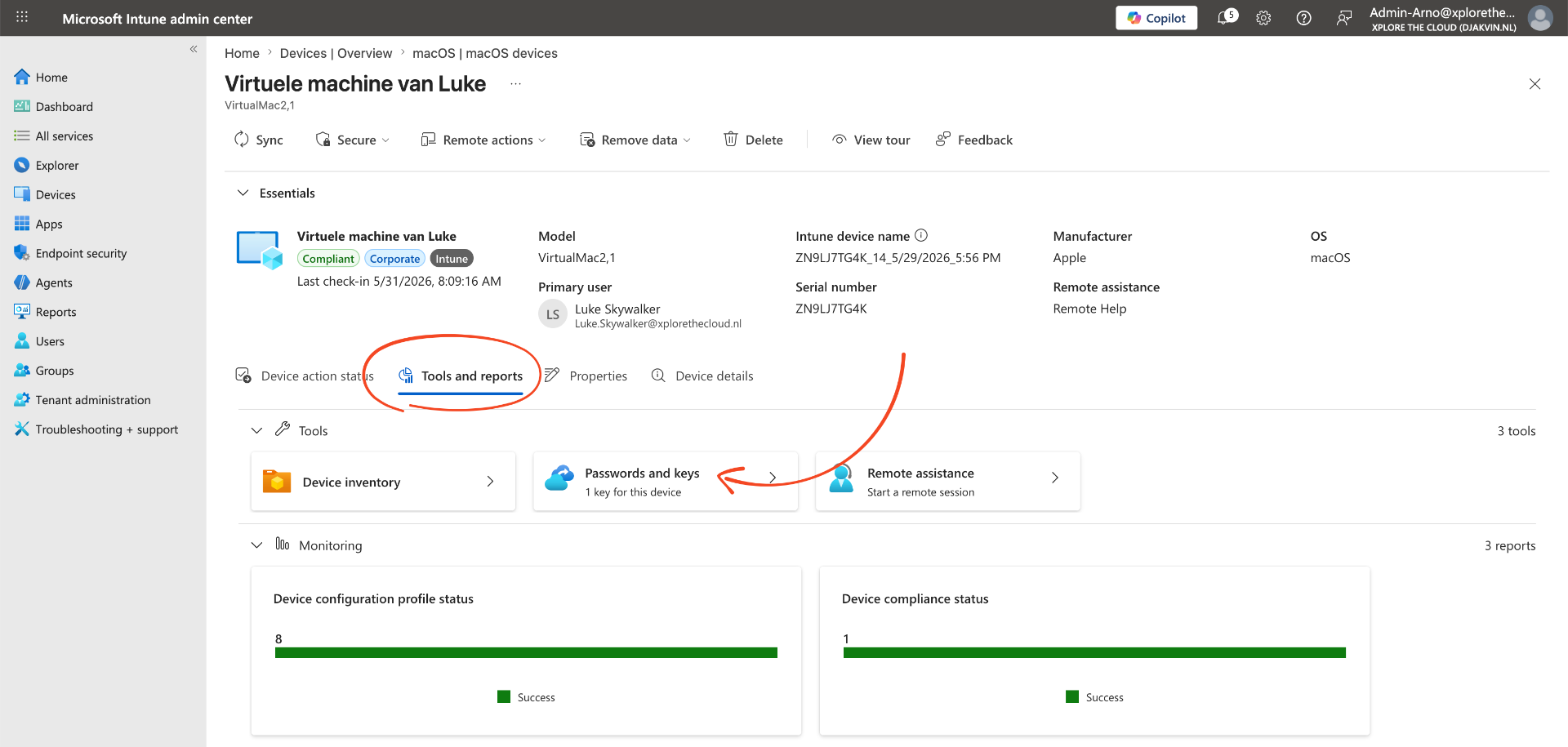Image resolution: width=1568 pixels, height=747 pixels.
Task: Start the View tour
Action: tap(871, 140)
